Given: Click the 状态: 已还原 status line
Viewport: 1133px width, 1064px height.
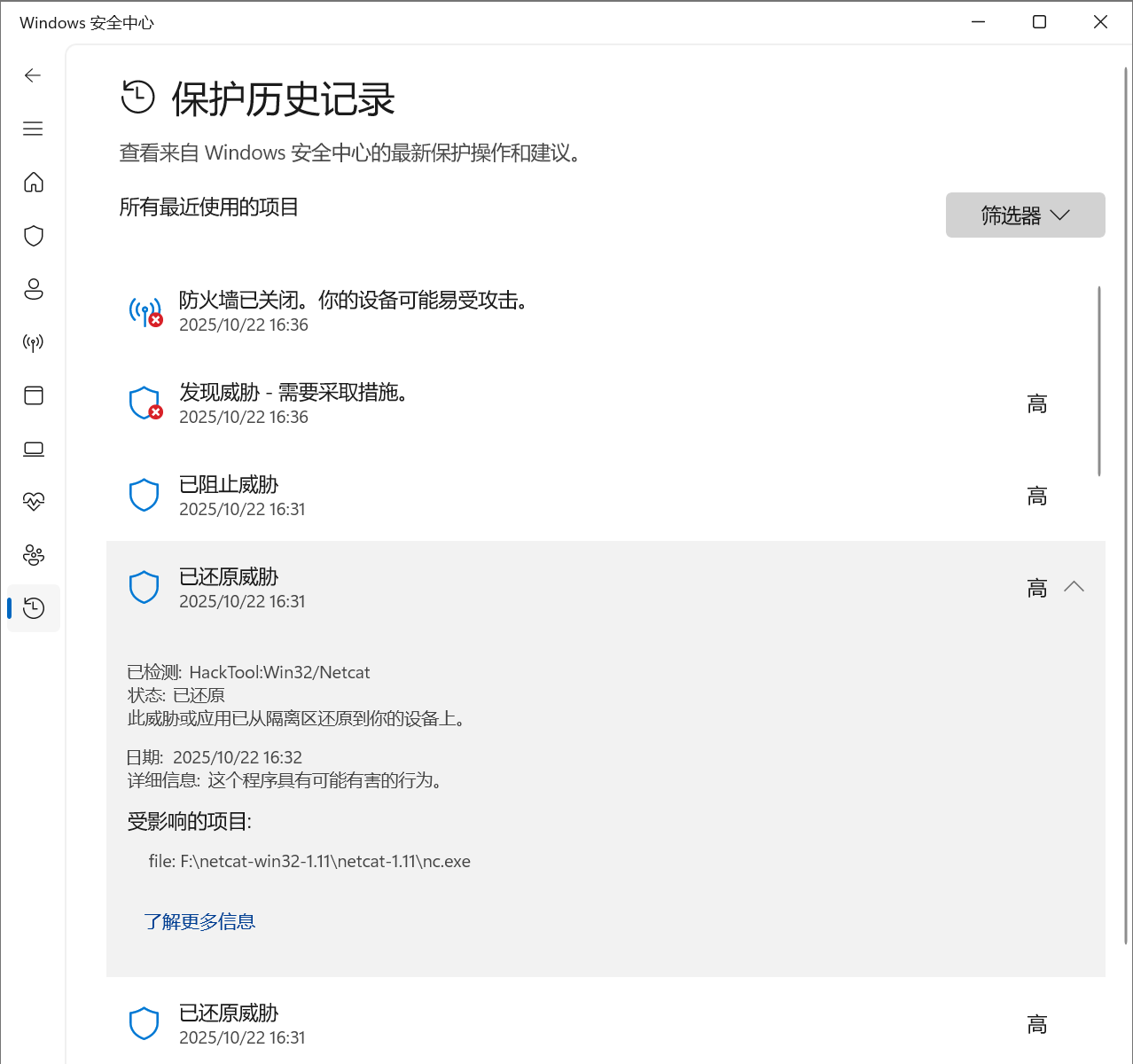Looking at the screenshot, I should pos(176,695).
